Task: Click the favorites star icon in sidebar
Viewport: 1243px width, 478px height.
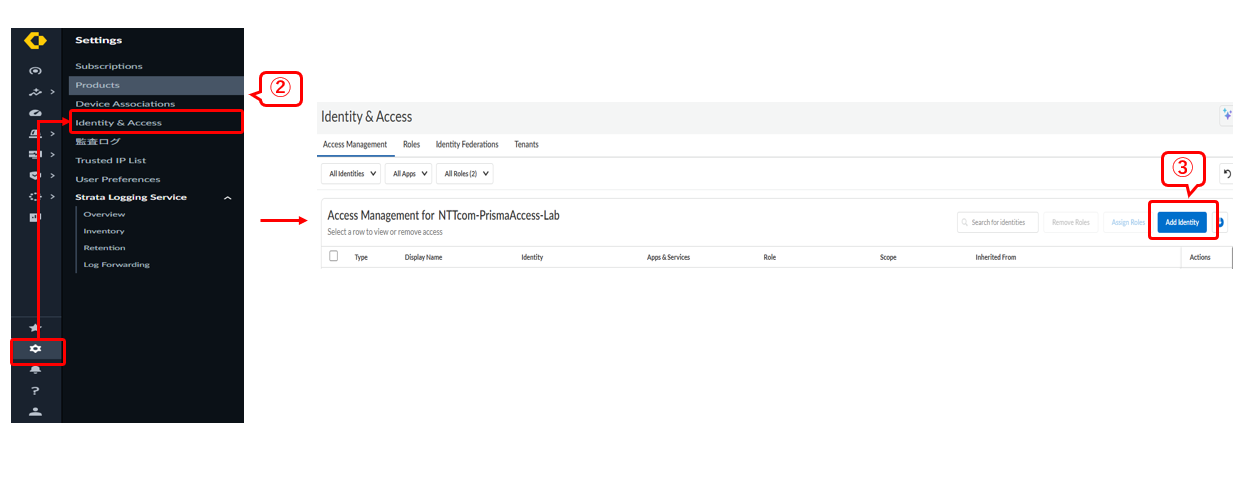Action: [36, 328]
